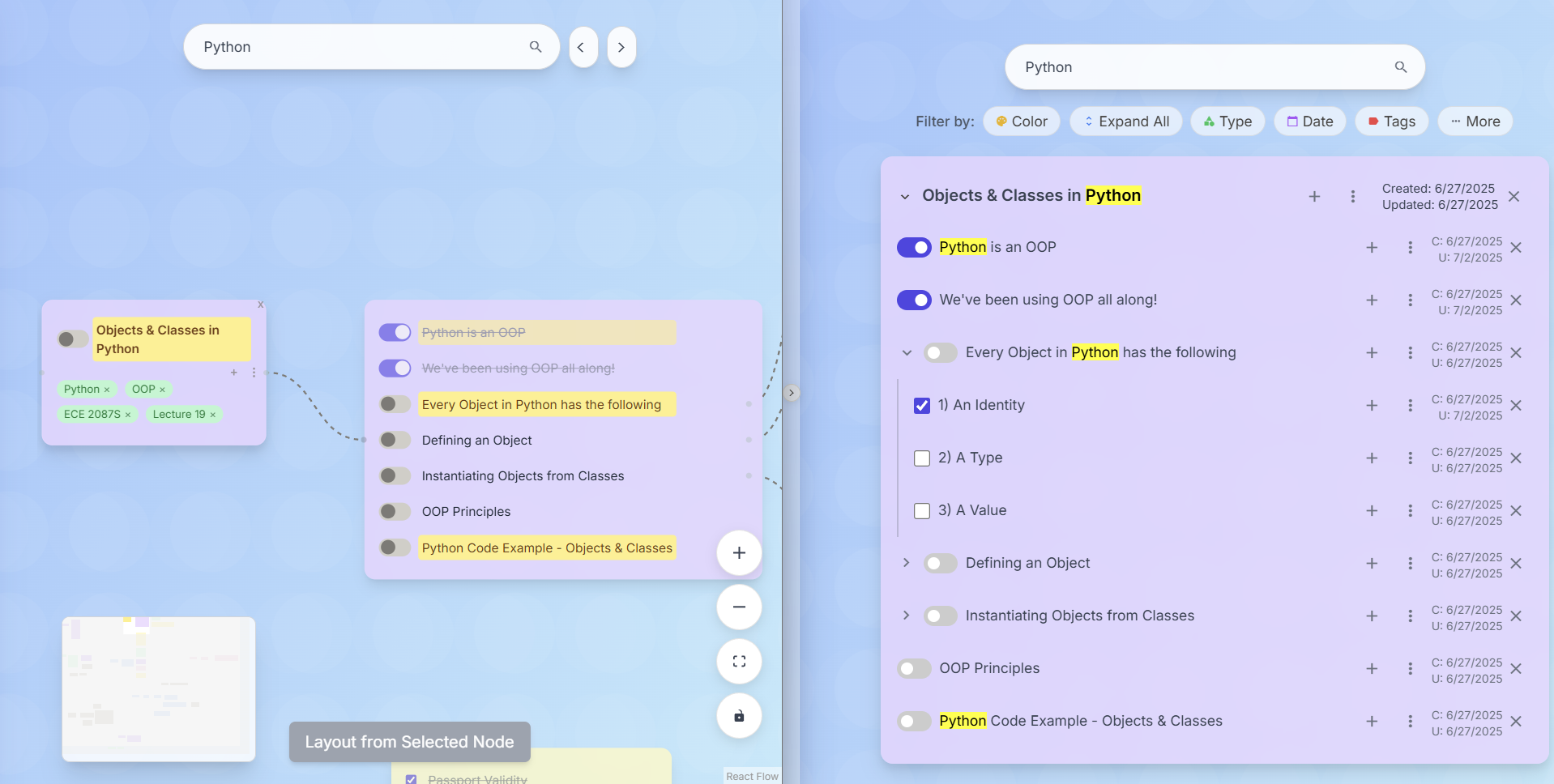
Task: Zoom out on the flow canvas
Action: point(739,607)
